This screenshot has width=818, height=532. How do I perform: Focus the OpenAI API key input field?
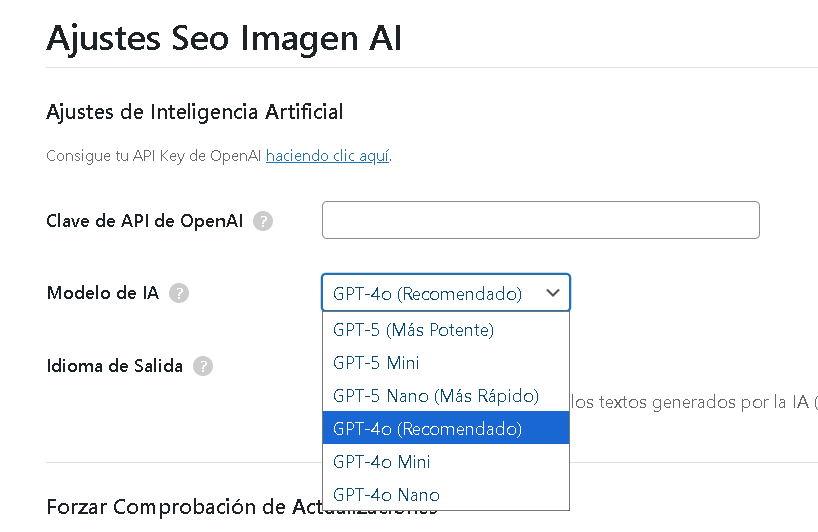pyautogui.click(x=540, y=220)
